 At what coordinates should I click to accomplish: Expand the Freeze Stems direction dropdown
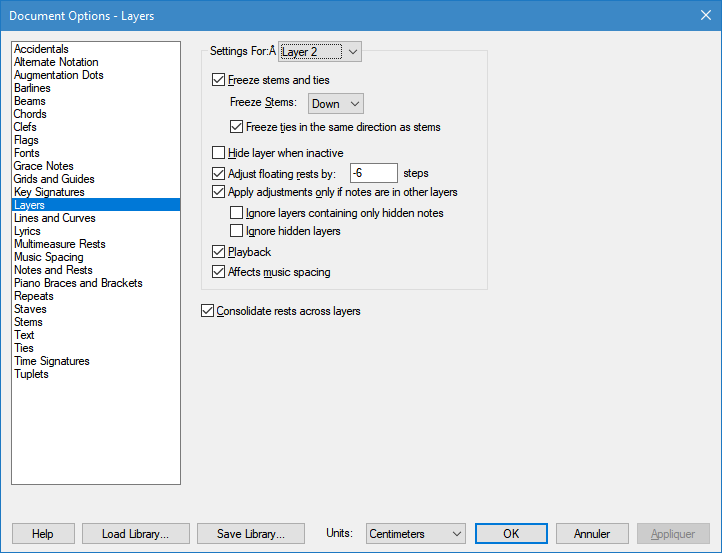pyautogui.click(x=335, y=104)
